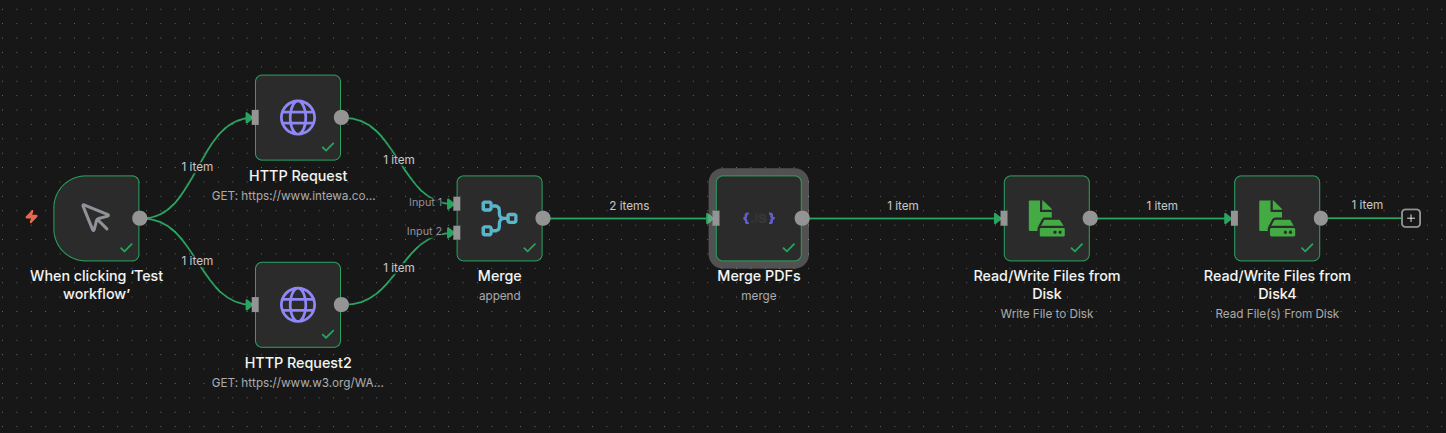The image size is (1446, 433).
Task: Open the Merge append node icon
Action: [498, 218]
